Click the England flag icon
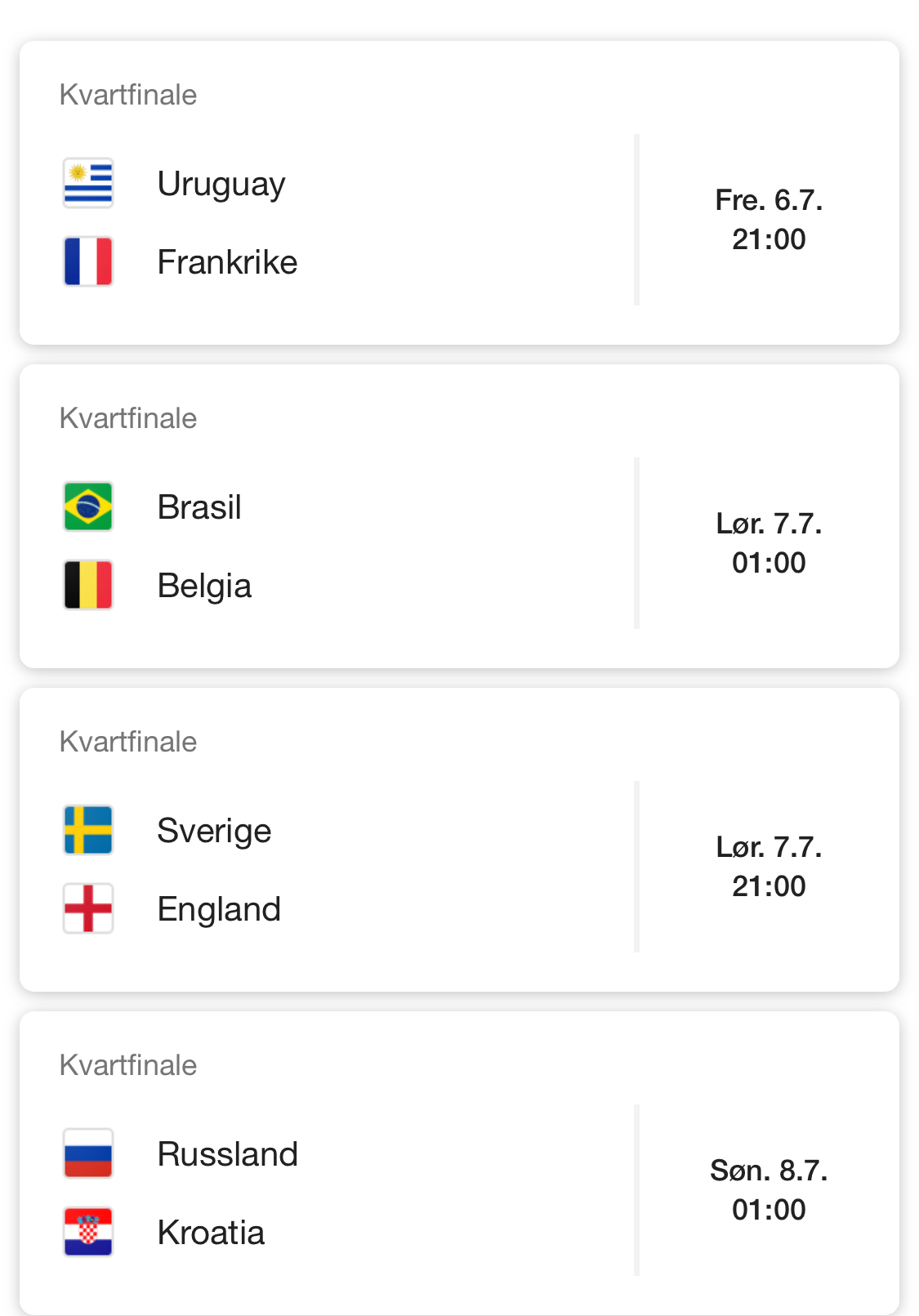Image resolution: width=919 pixels, height=1316 pixels. (88, 908)
